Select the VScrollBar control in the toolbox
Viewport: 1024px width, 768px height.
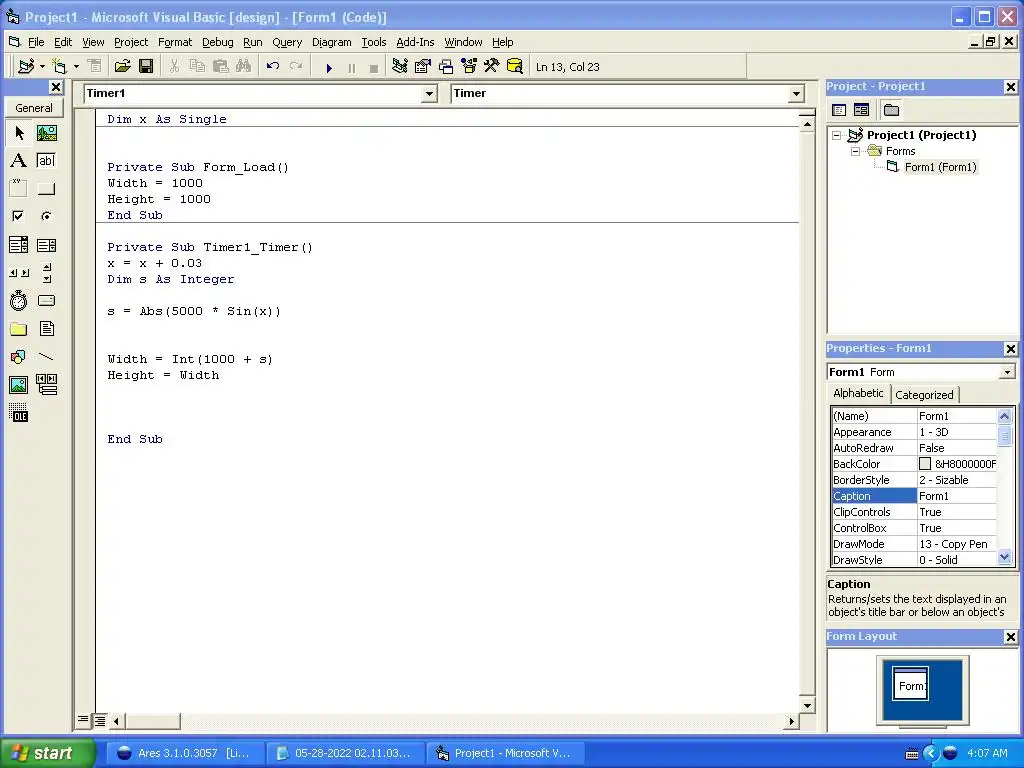coord(46,273)
